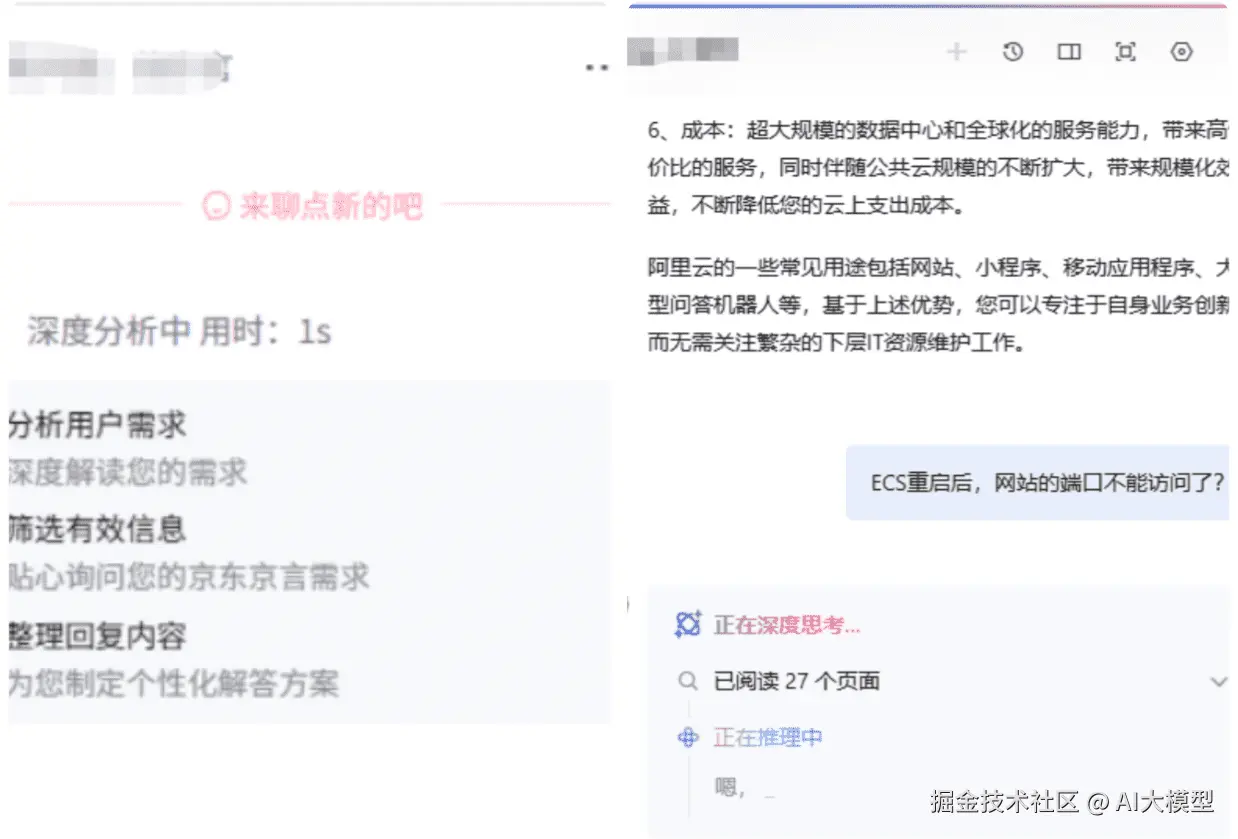Select the 分析用户需求 step
This screenshot has height=839, width=1238.
97,425
